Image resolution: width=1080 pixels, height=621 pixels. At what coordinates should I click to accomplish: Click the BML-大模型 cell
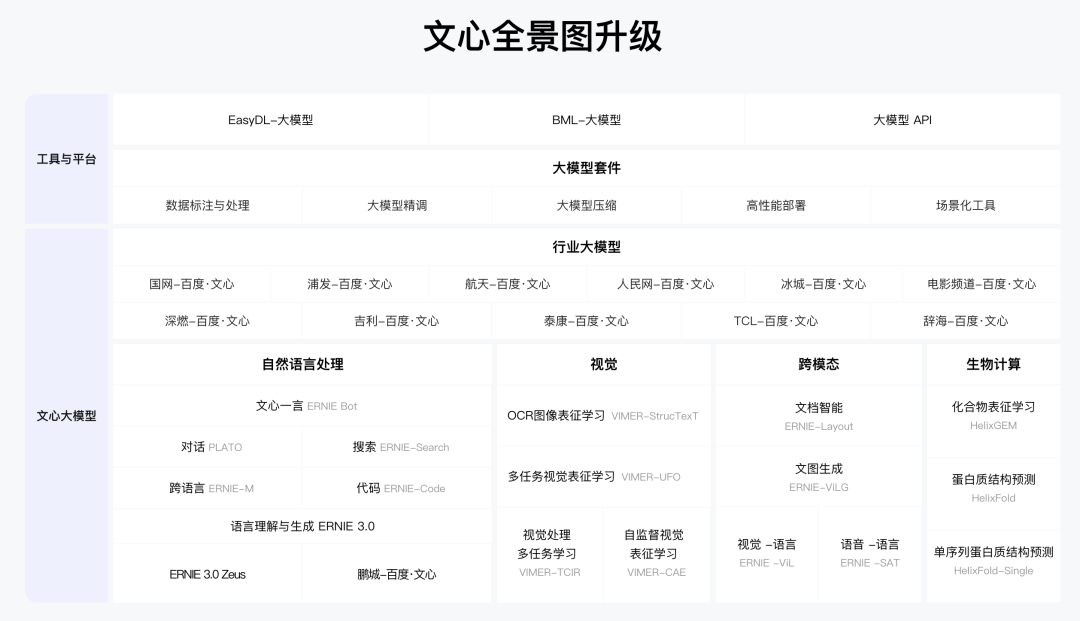point(586,120)
